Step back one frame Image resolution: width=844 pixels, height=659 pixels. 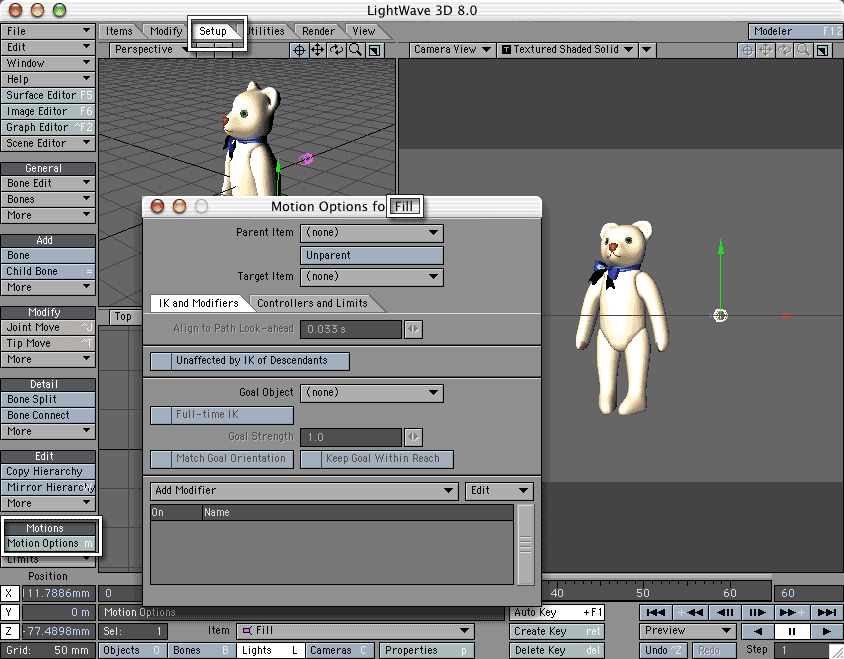(724, 612)
